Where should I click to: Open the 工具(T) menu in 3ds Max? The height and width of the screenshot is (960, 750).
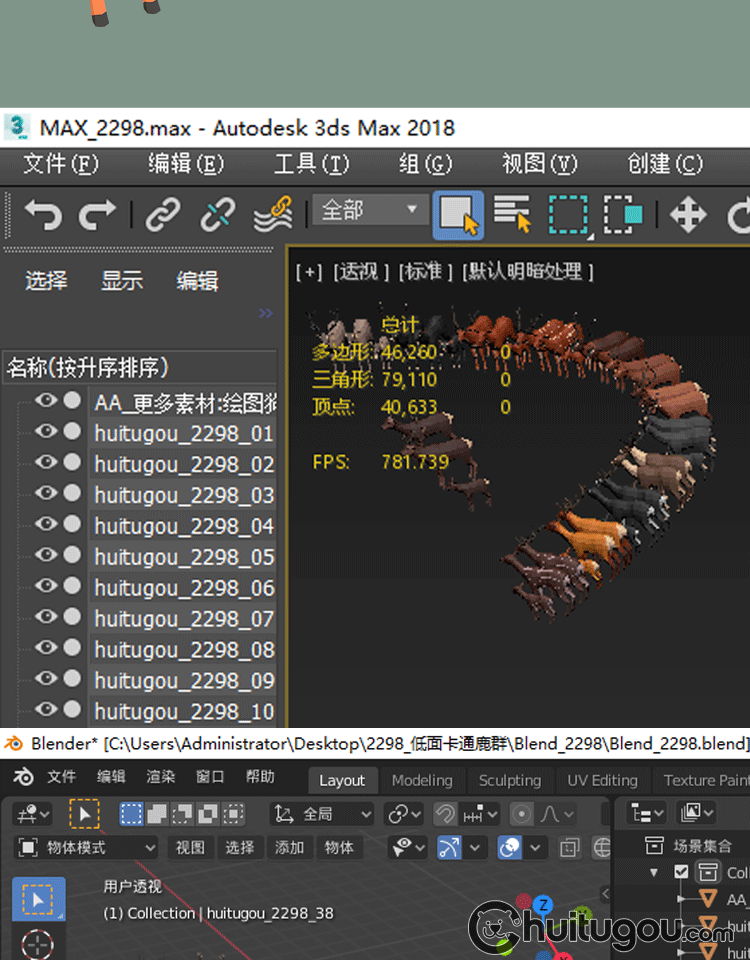[311, 164]
